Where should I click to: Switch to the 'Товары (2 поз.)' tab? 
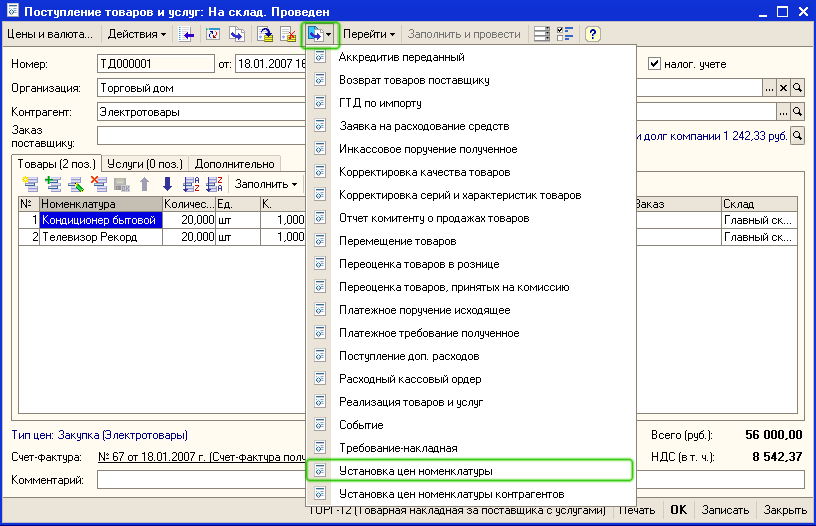(57, 163)
